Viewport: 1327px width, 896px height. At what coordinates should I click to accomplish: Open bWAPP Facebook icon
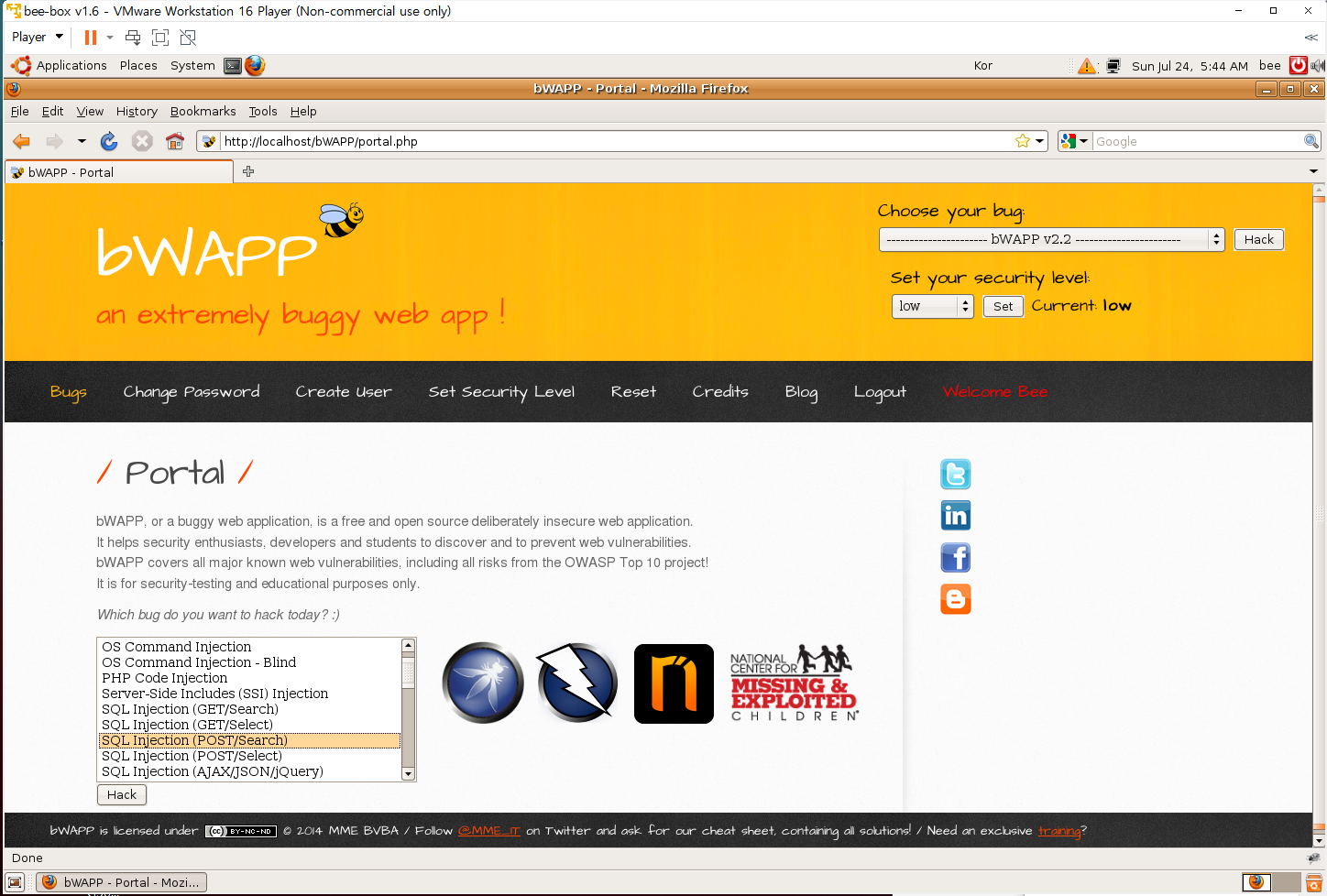point(956,558)
